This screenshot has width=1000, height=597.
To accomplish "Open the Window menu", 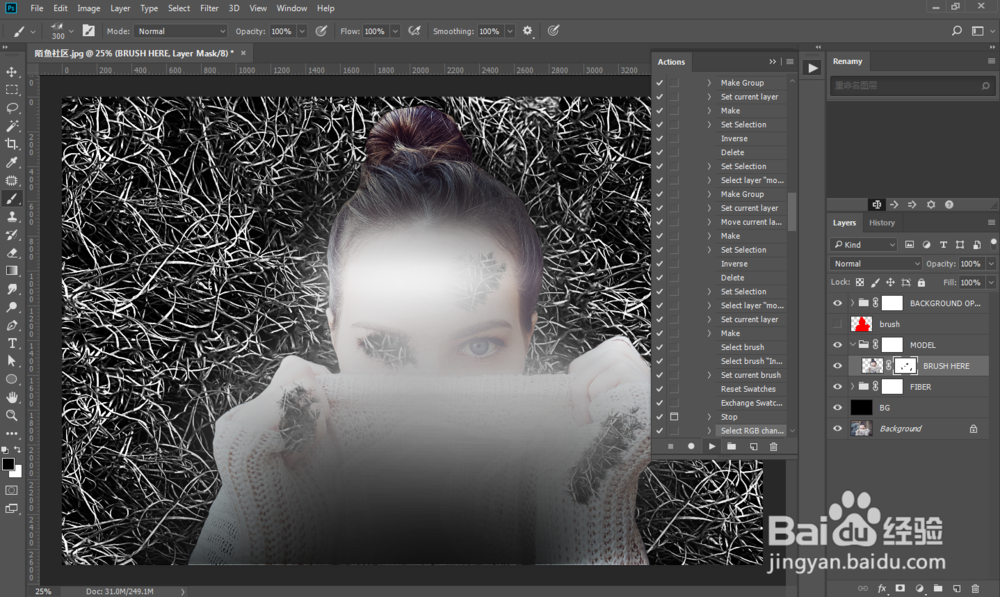I will coord(291,8).
